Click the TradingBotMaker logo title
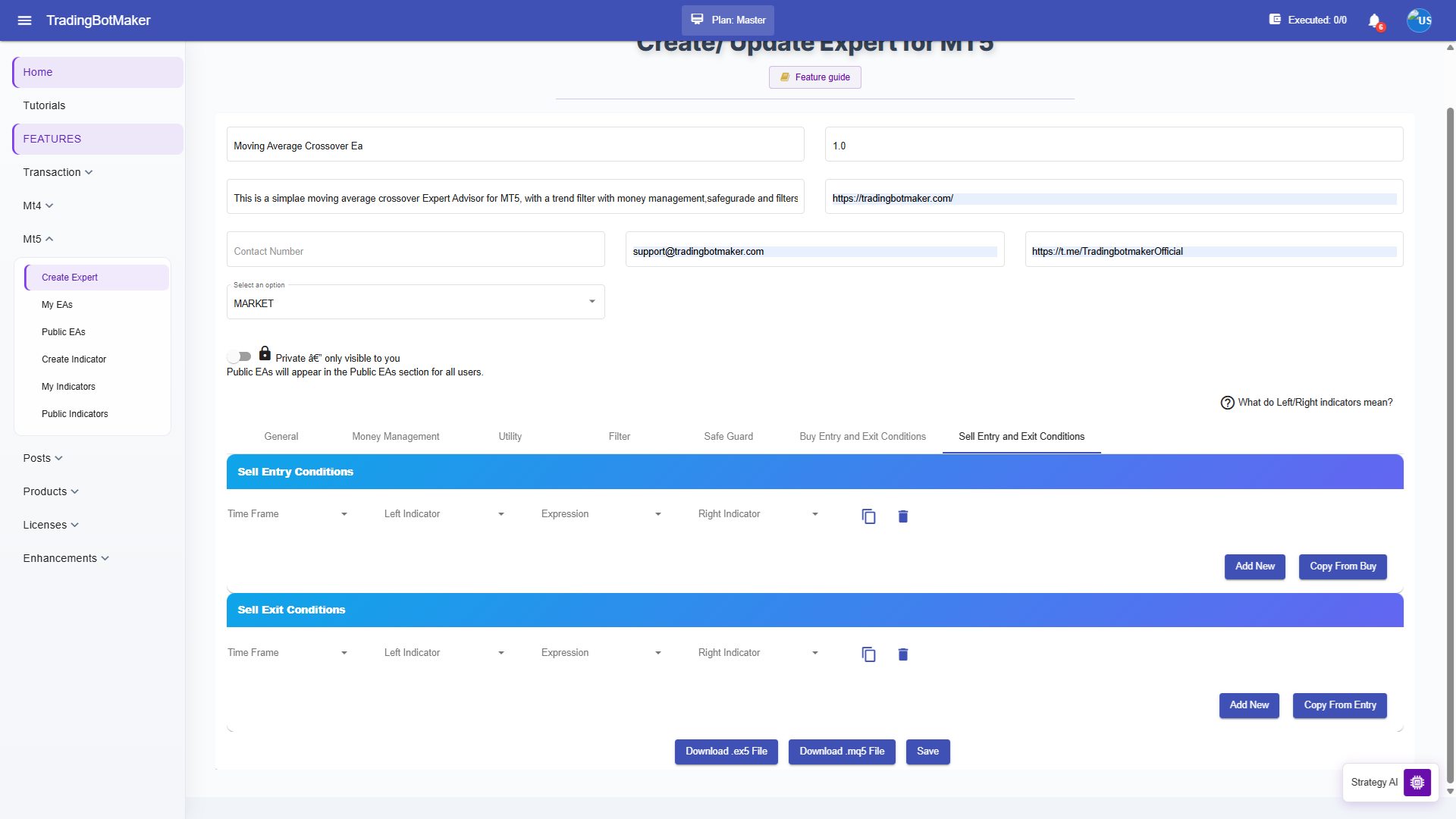The width and height of the screenshot is (1456, 819). (x=99, y=20)
